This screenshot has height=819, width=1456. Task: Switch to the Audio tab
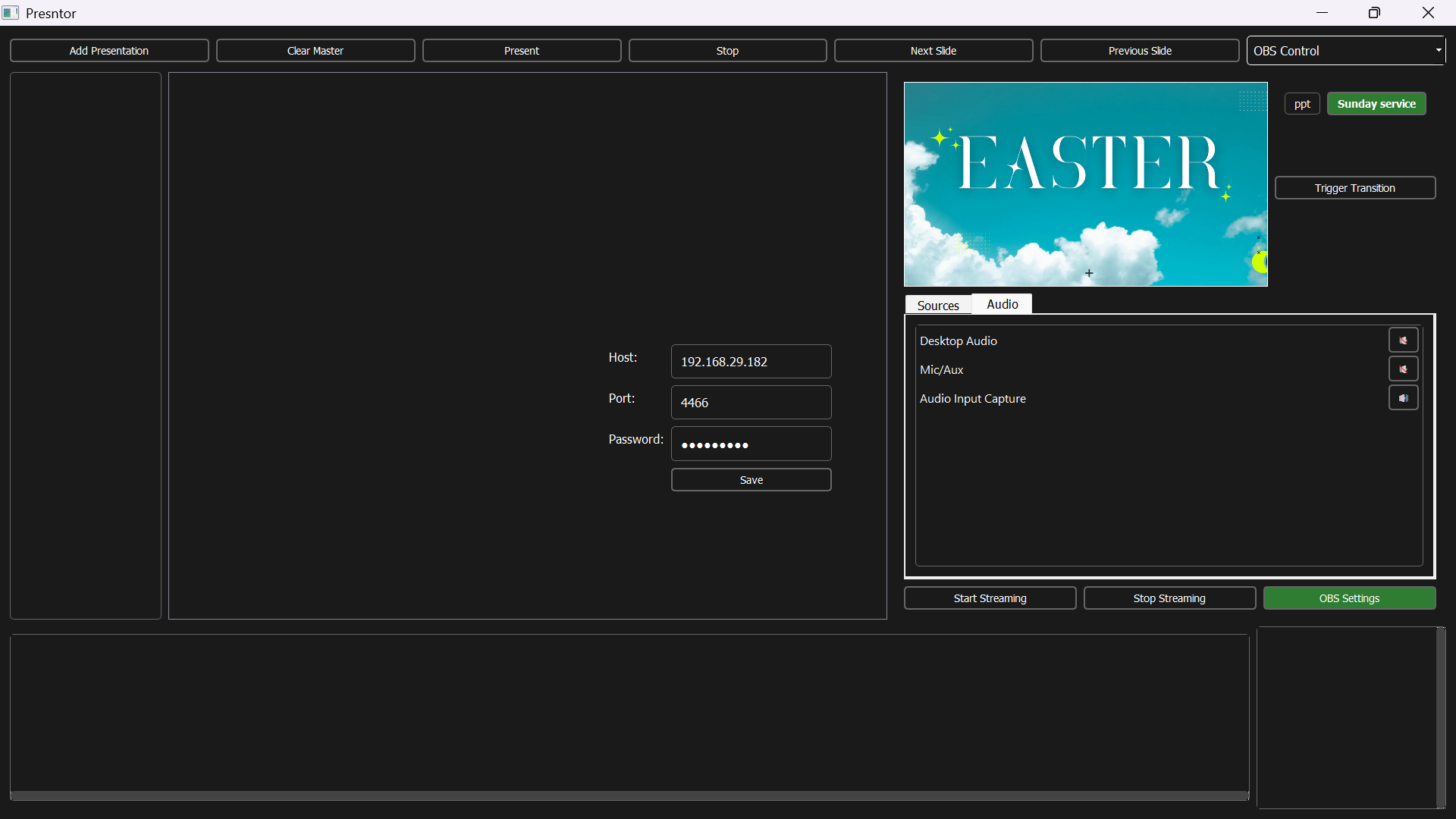1002,303
